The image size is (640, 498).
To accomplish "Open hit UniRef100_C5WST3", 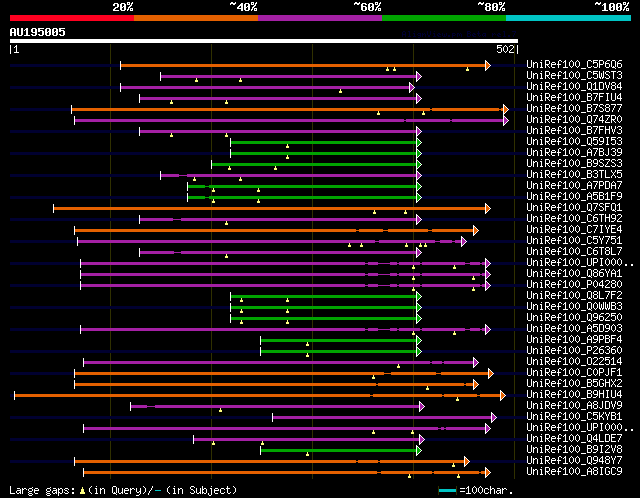I will [574, 75].
